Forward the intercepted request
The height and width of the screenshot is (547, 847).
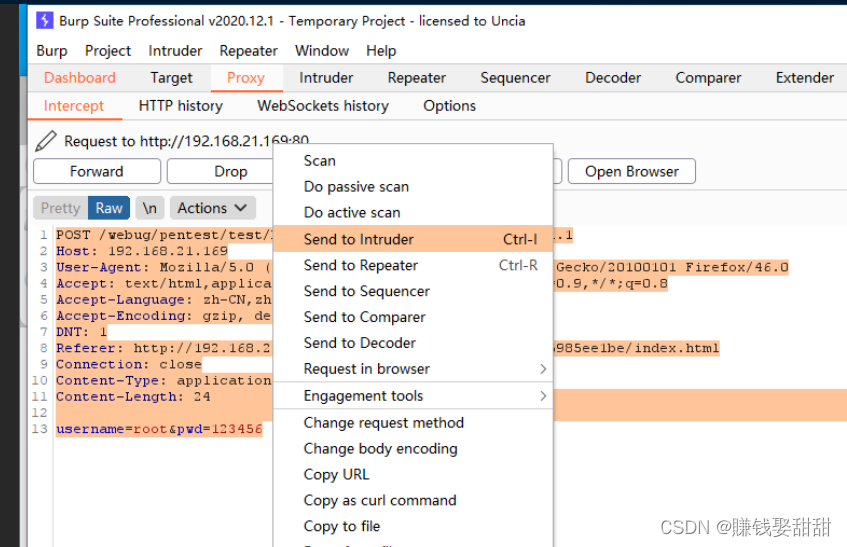(97, 171)
